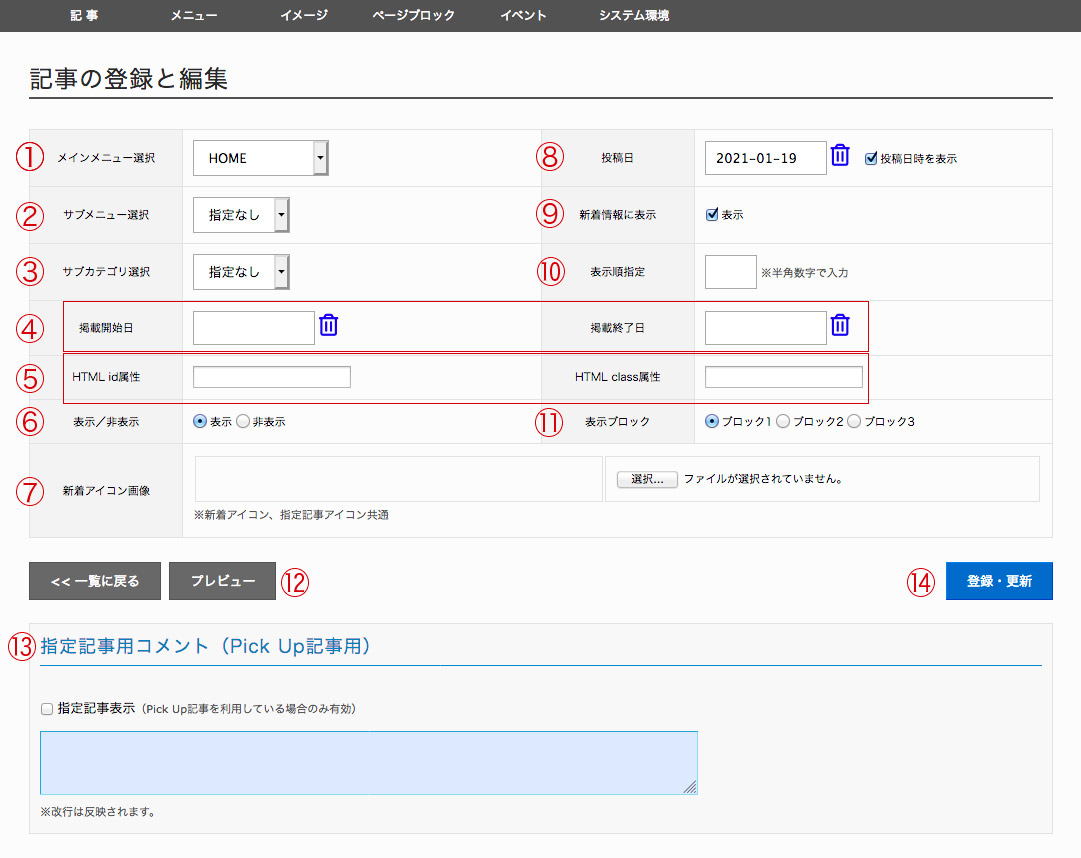The height and width of the screenshot is (858, 1081).
Task: Choose ブロック2 radio option
Action: click(x=783, y=422)
